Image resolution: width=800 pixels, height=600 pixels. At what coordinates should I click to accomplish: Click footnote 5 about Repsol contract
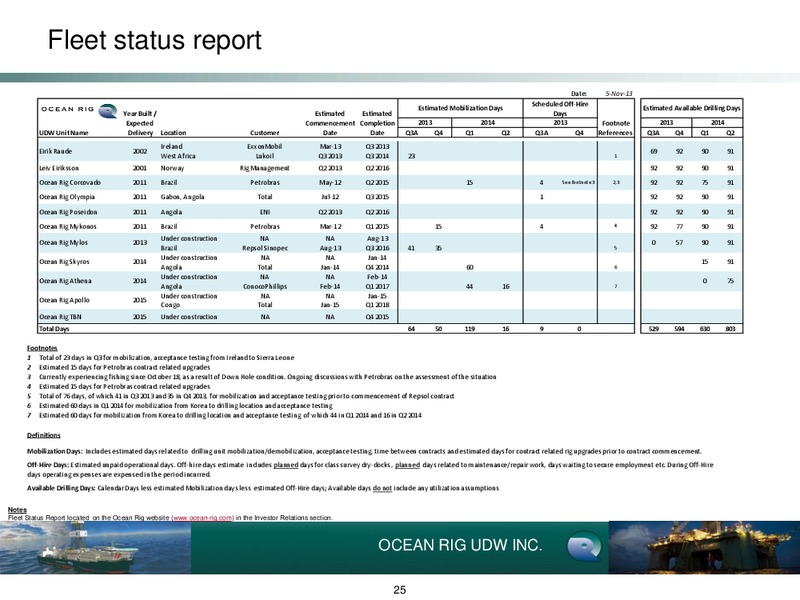tap(241, 396)
